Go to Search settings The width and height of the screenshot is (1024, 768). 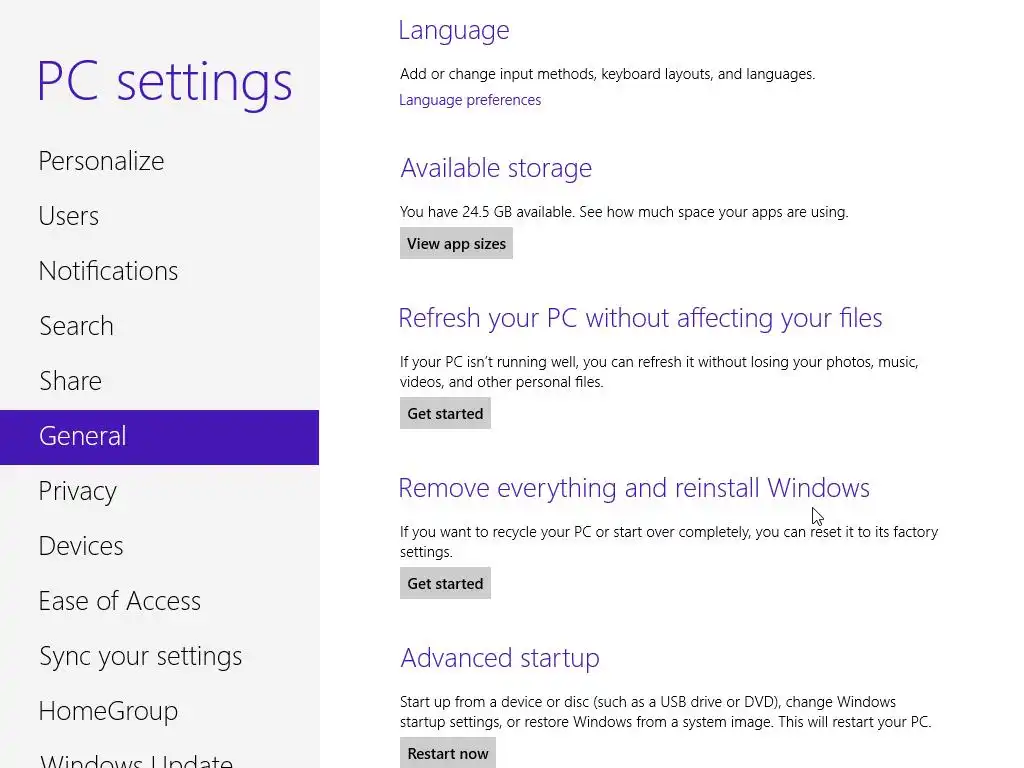coord(76,326)
